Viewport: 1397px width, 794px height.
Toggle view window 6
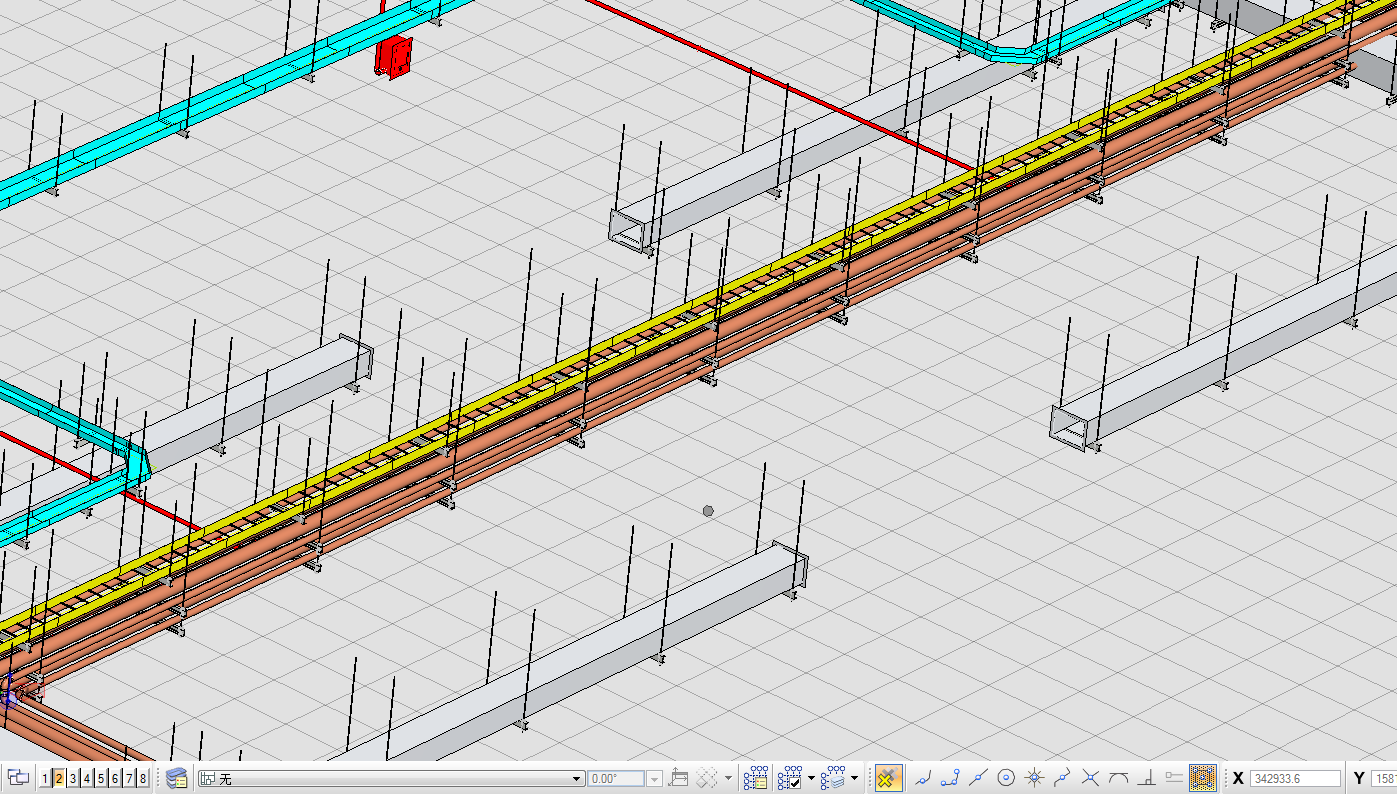pos(116,778)
